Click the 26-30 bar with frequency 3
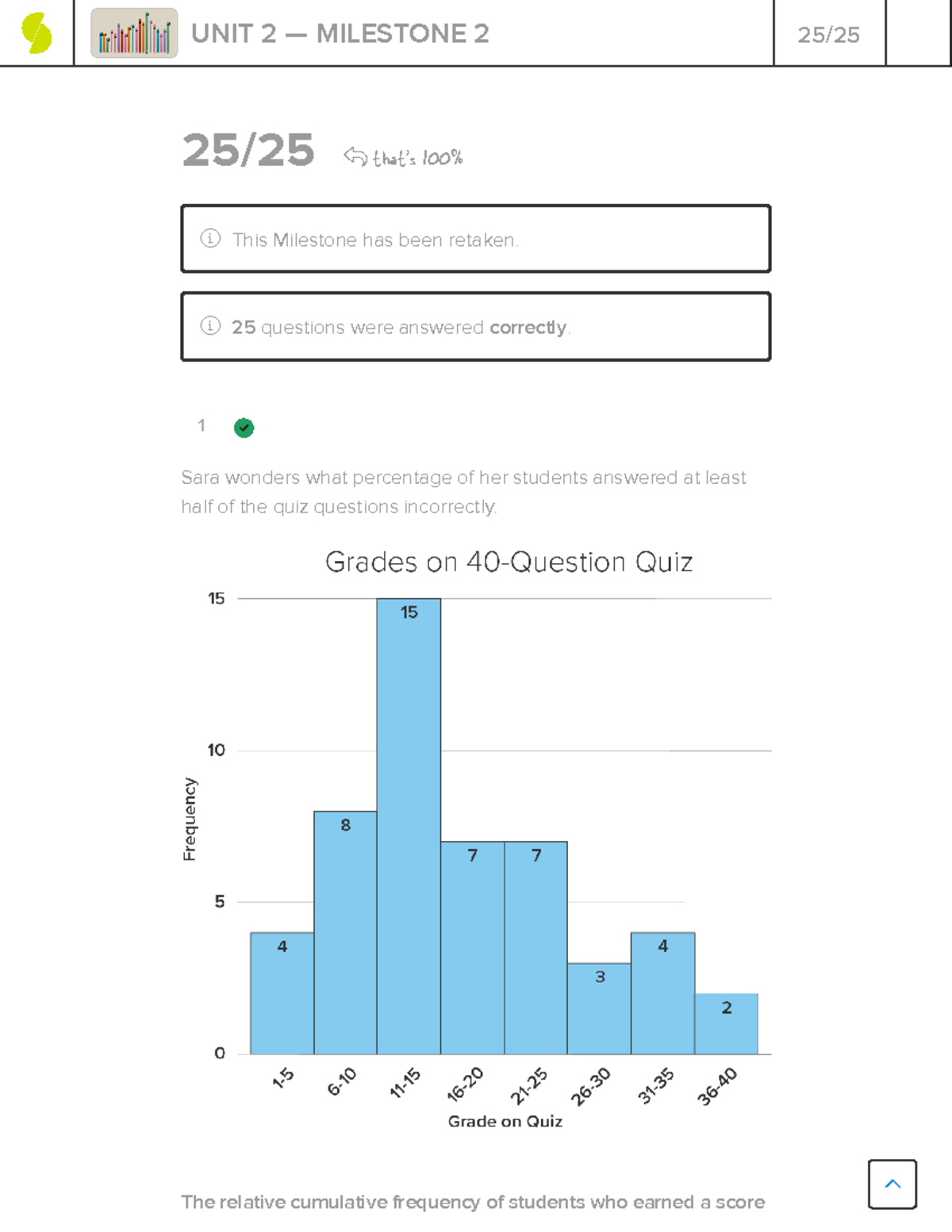The height and width of the screenshot is (1232, 952). pos(599,1008)
